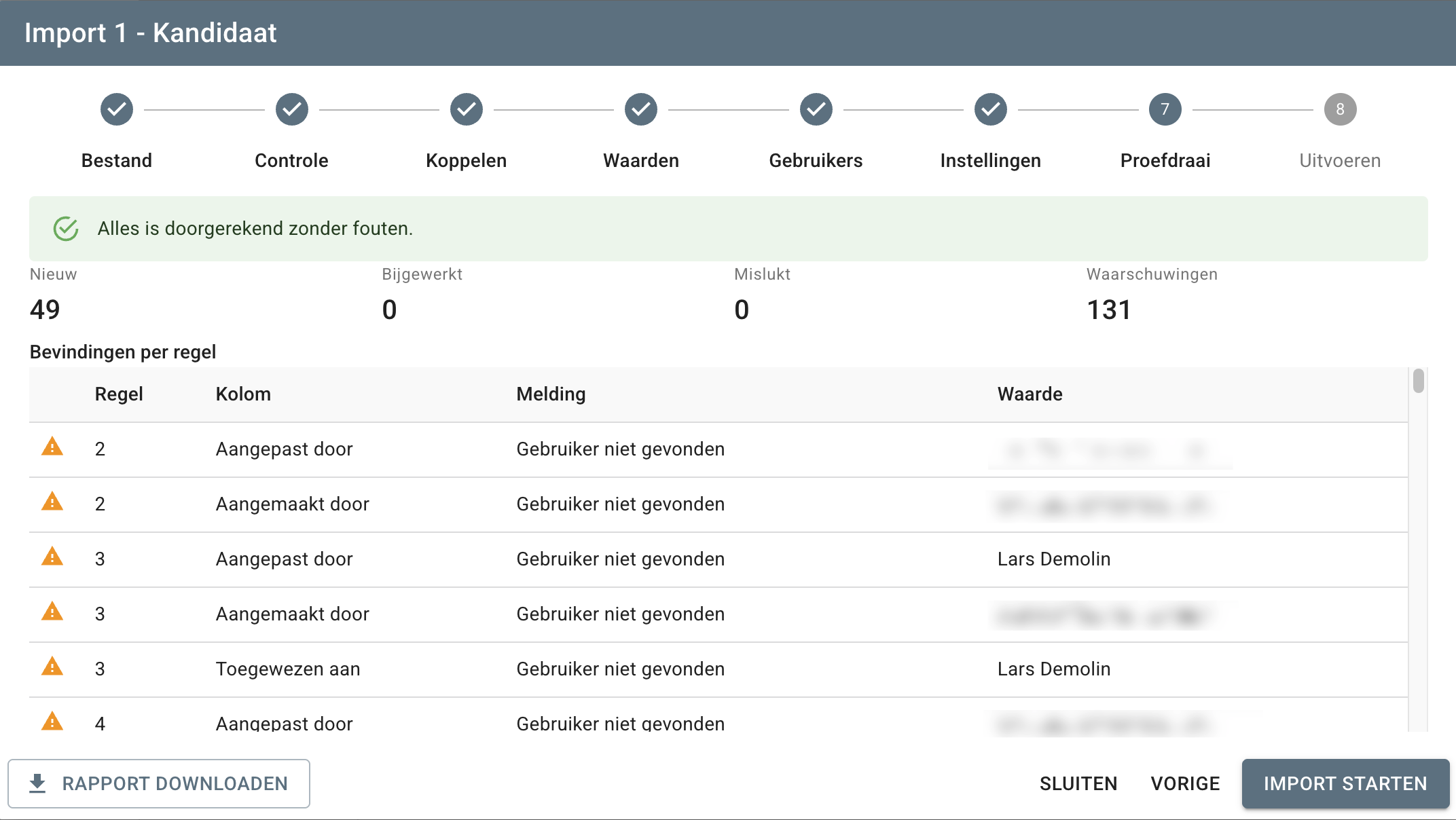
Task: Select the Proefdraai step label
Action: 1165,161
